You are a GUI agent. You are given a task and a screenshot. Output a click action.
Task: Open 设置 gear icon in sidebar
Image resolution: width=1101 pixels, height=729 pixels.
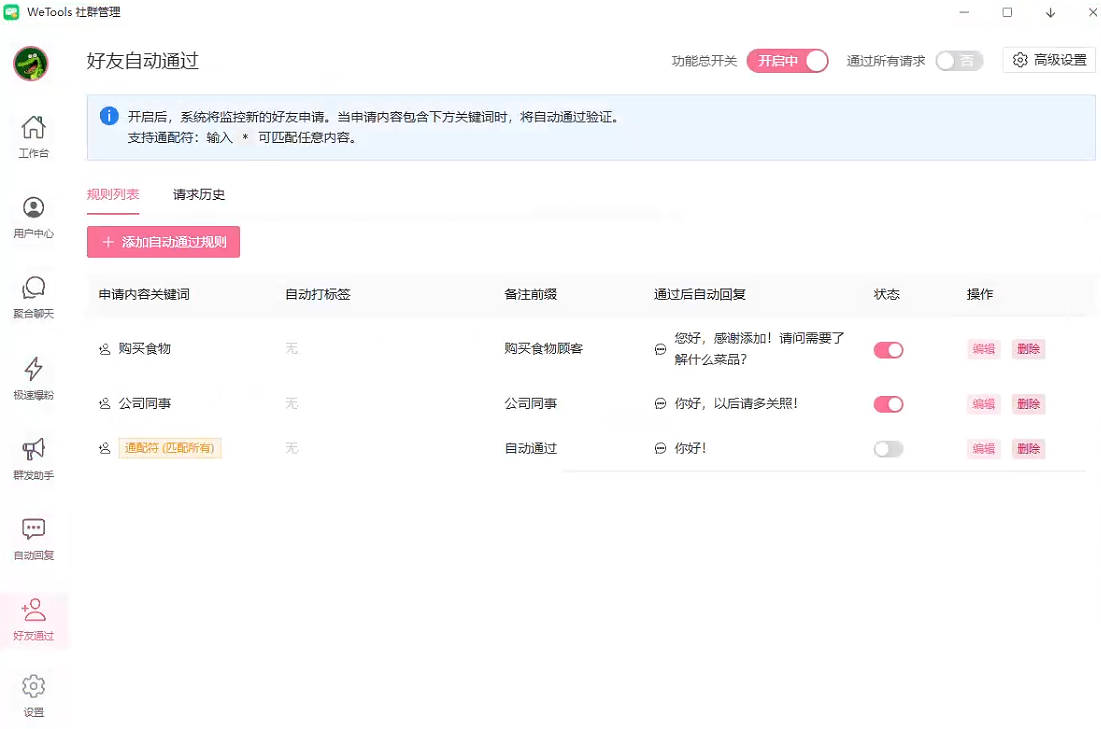coord(33,695)
